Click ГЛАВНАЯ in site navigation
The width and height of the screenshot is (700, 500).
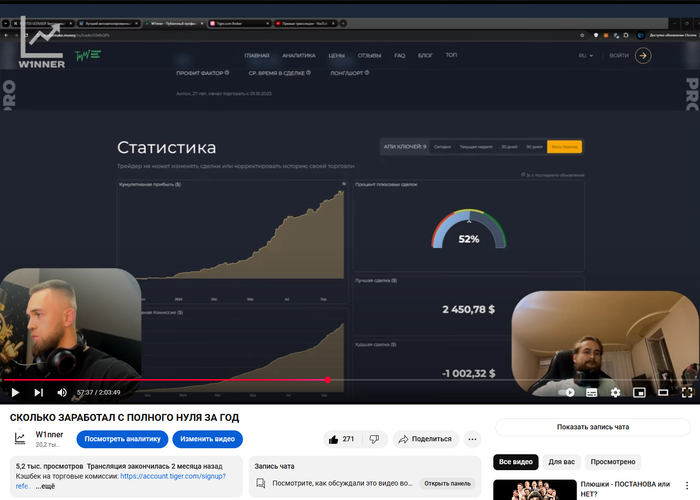(x=257, y=55)
